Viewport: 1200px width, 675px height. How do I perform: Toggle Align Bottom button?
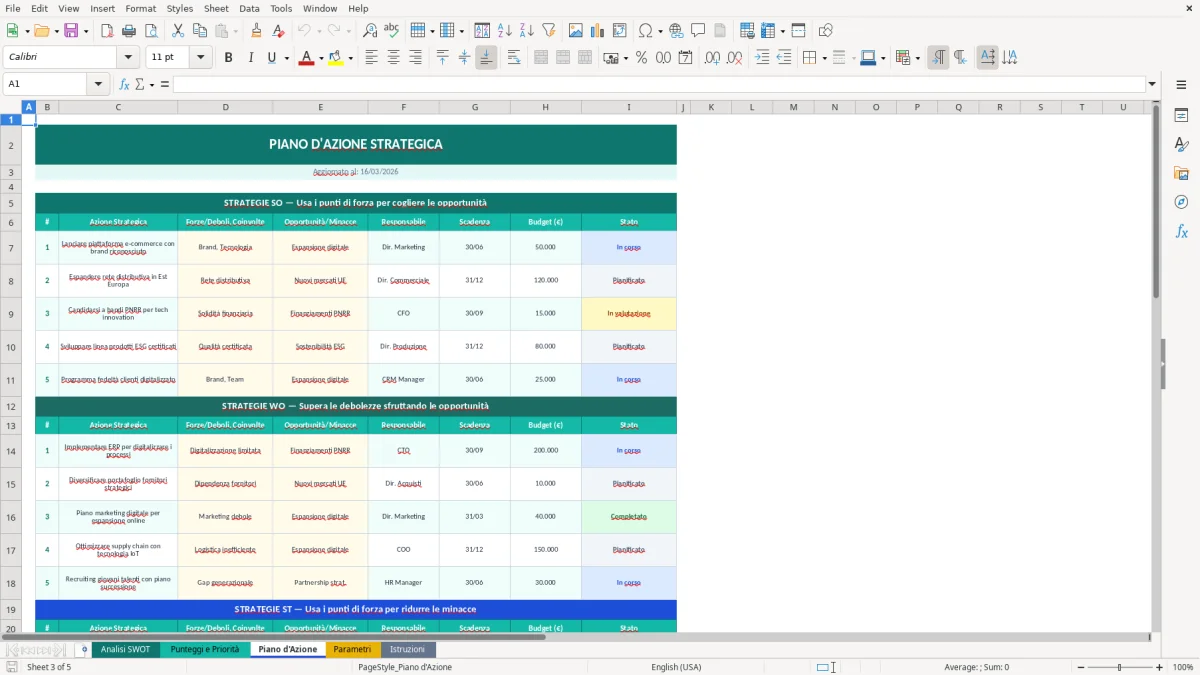tap(486, 58)
